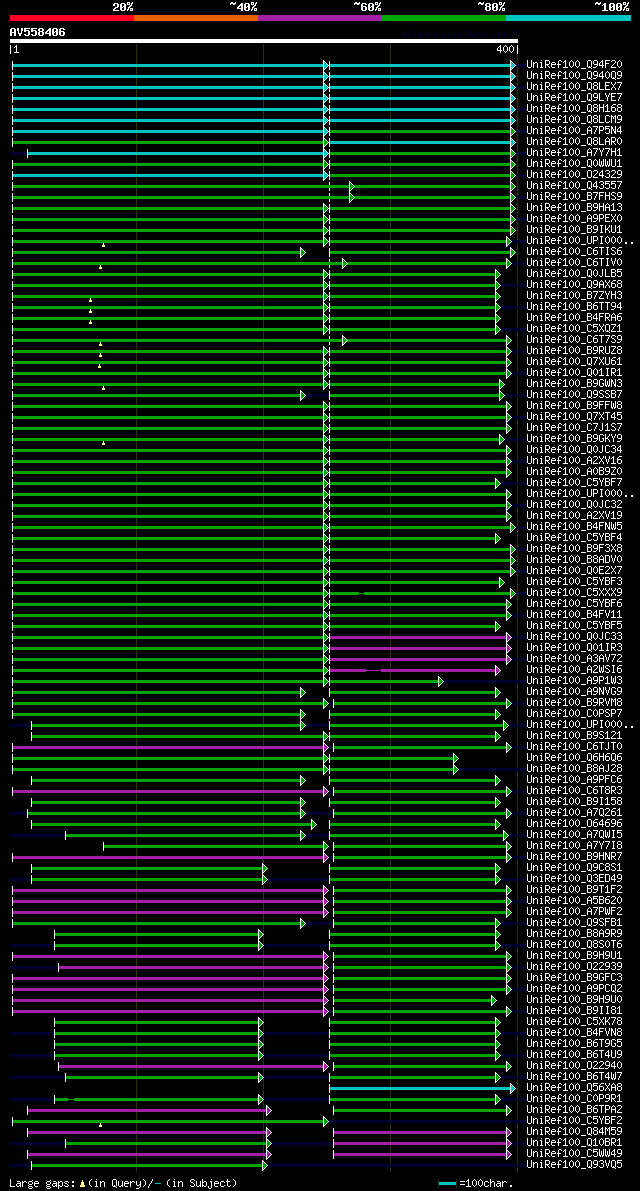Select the UniRef100_Q56XA8 label

(574, 1089)
